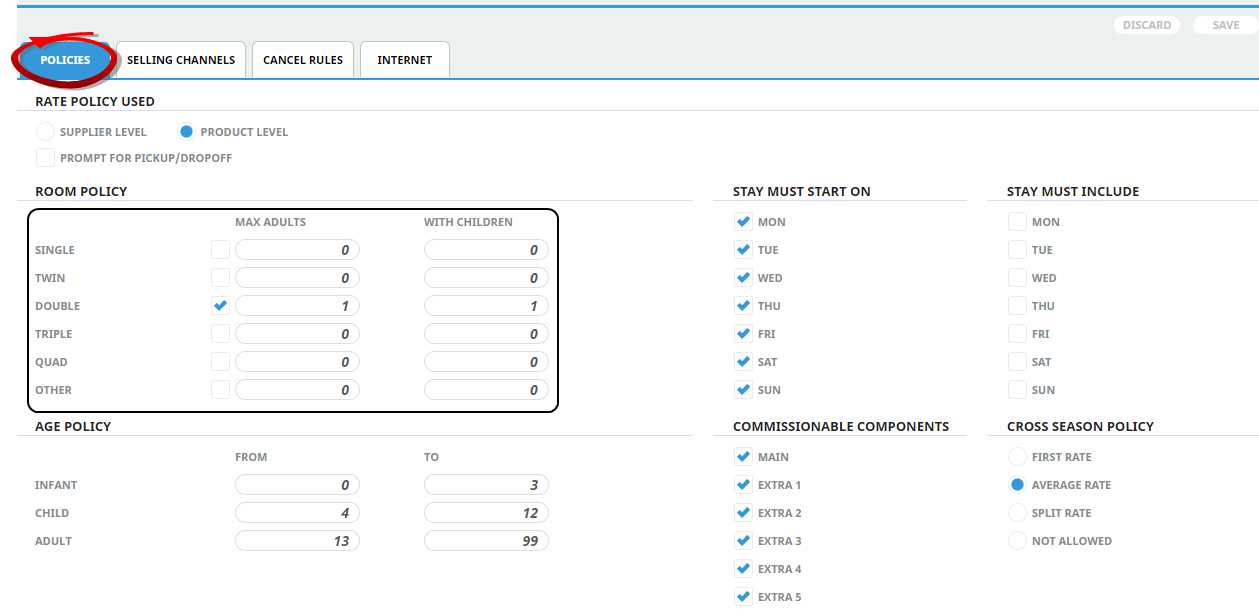Select Triple room With Children field
The width and height of the screenshot is (1259, 615).
[486, 334]
